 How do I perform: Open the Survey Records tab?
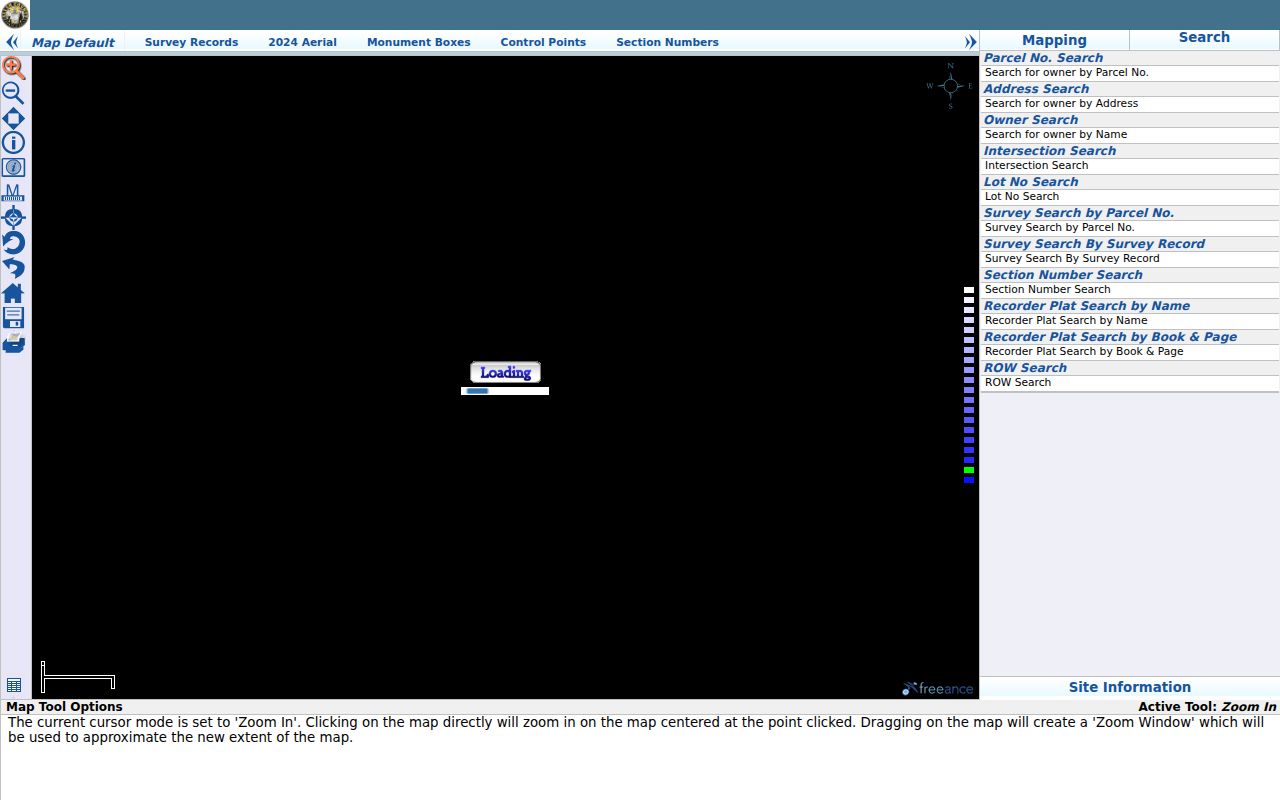tap(191, 42)
